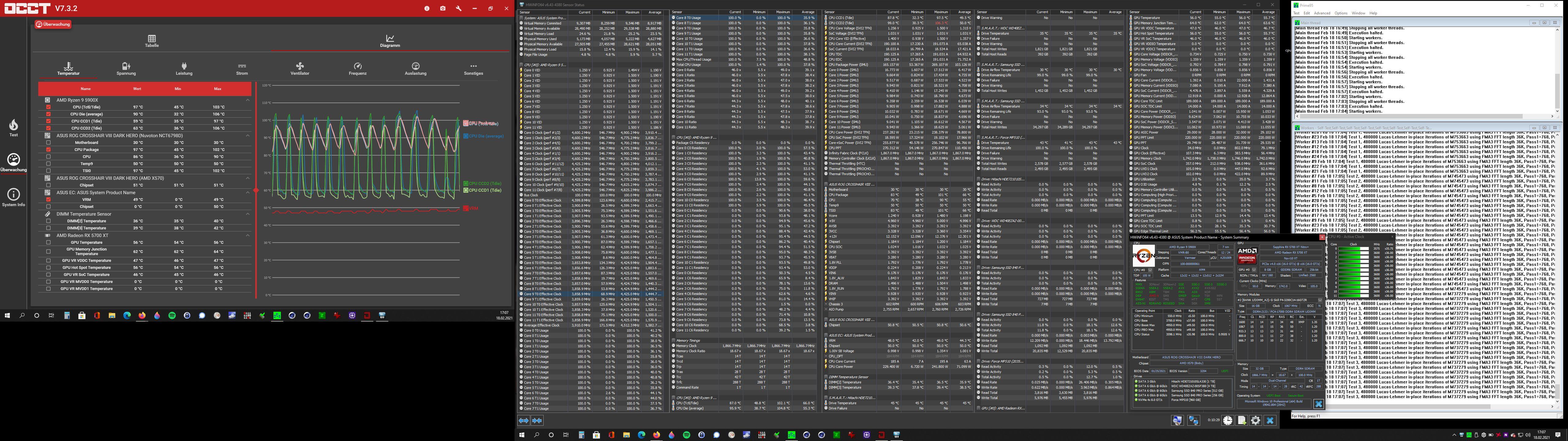Click HWiNFO sensor close X button
The image size is (1568, 441).
[1270, 420]
